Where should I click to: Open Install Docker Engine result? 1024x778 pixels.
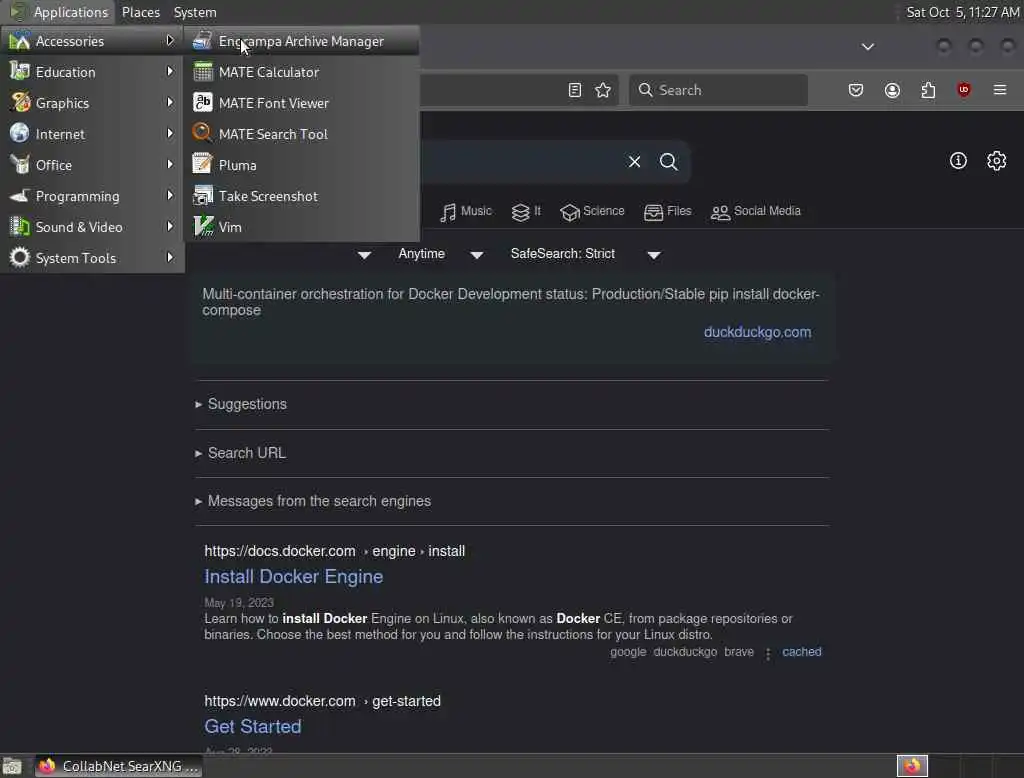coord(293,576)
